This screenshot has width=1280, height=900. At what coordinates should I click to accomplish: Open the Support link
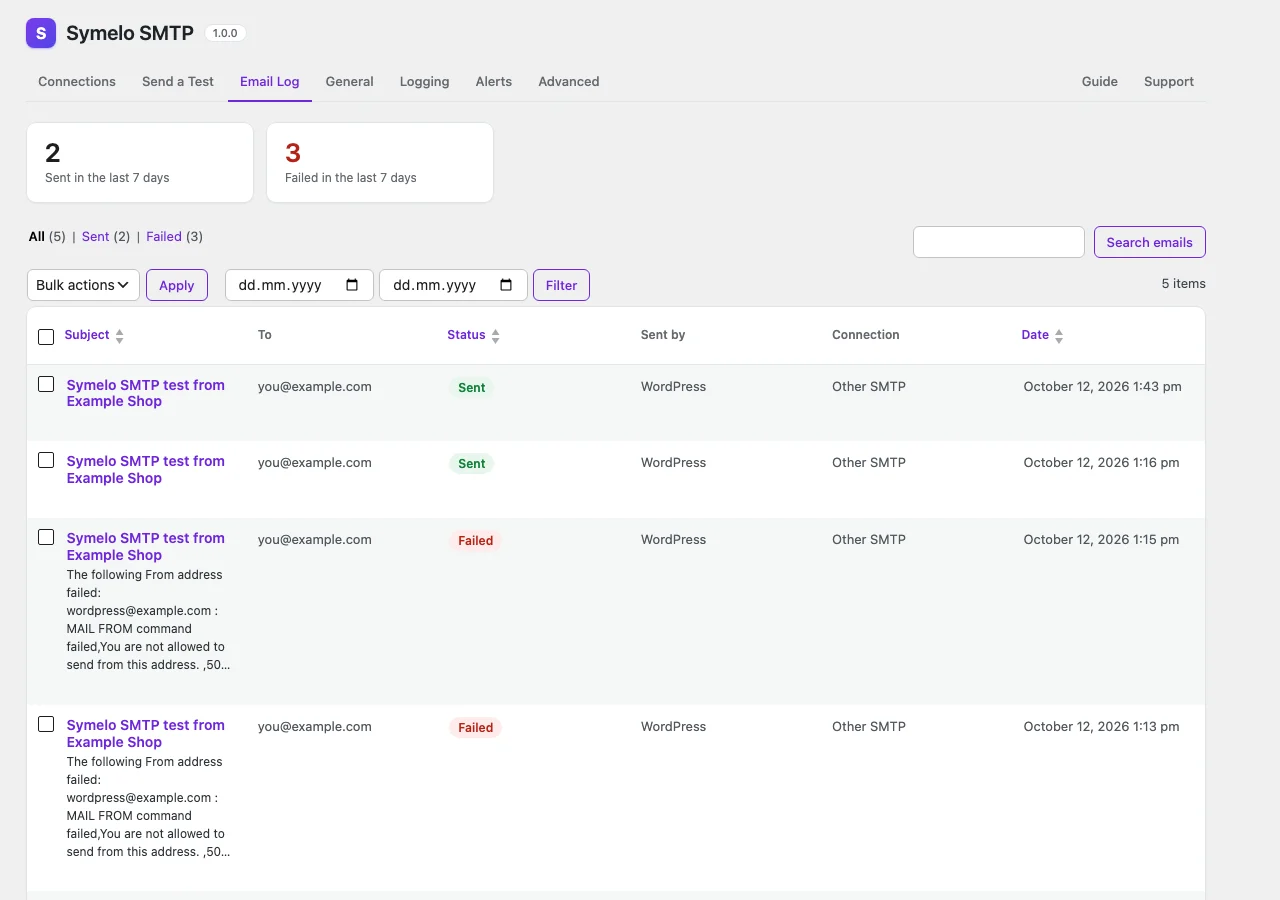pos(1169,82)
